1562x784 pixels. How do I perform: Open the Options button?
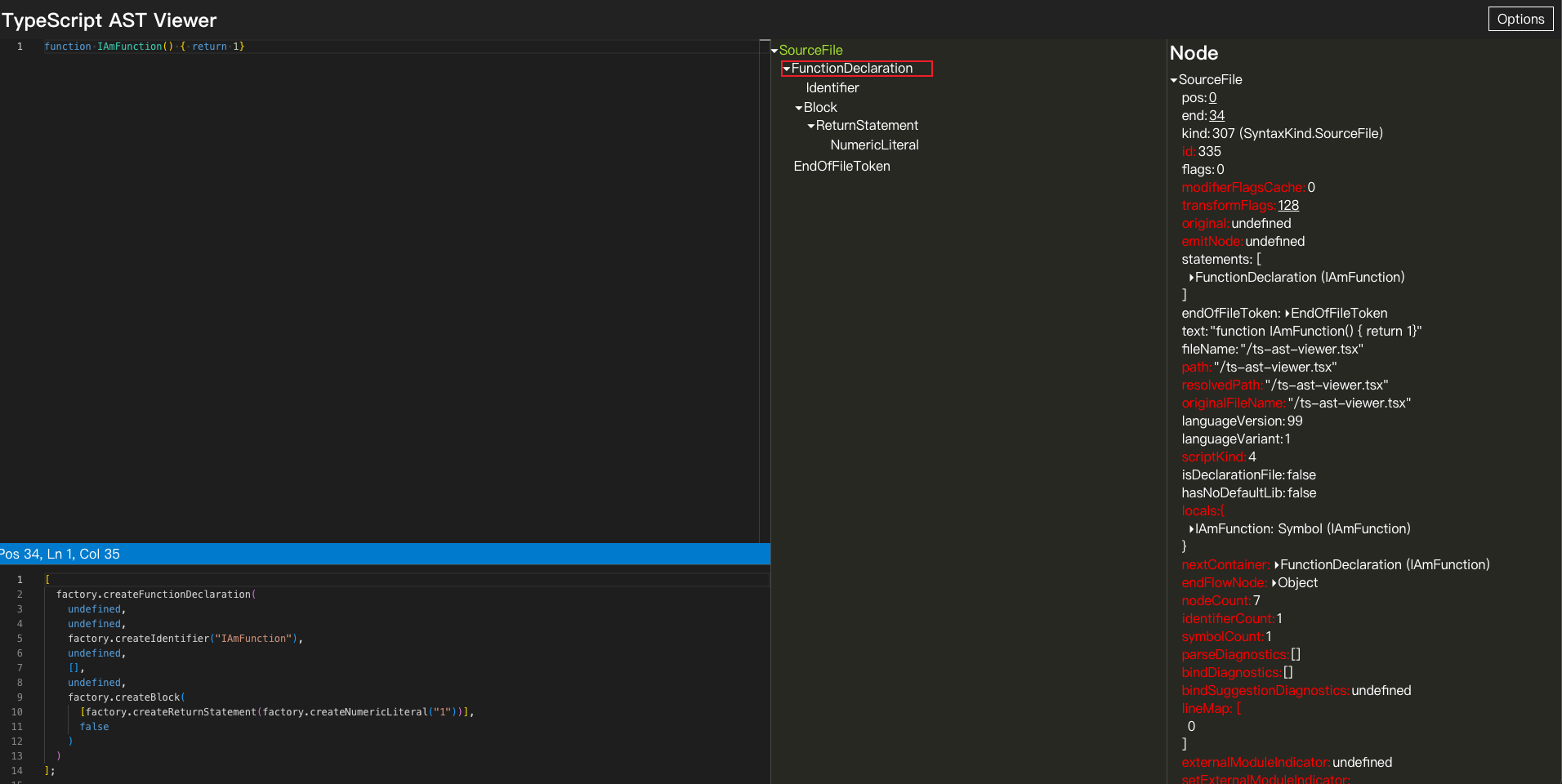pyautogui.click(x=1520, y=19)
